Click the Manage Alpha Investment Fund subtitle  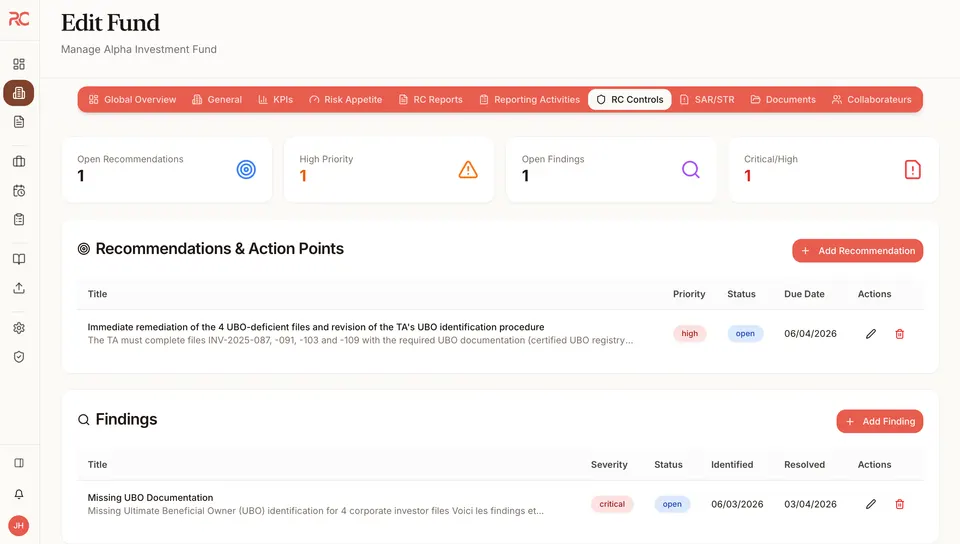click(139, 49)
